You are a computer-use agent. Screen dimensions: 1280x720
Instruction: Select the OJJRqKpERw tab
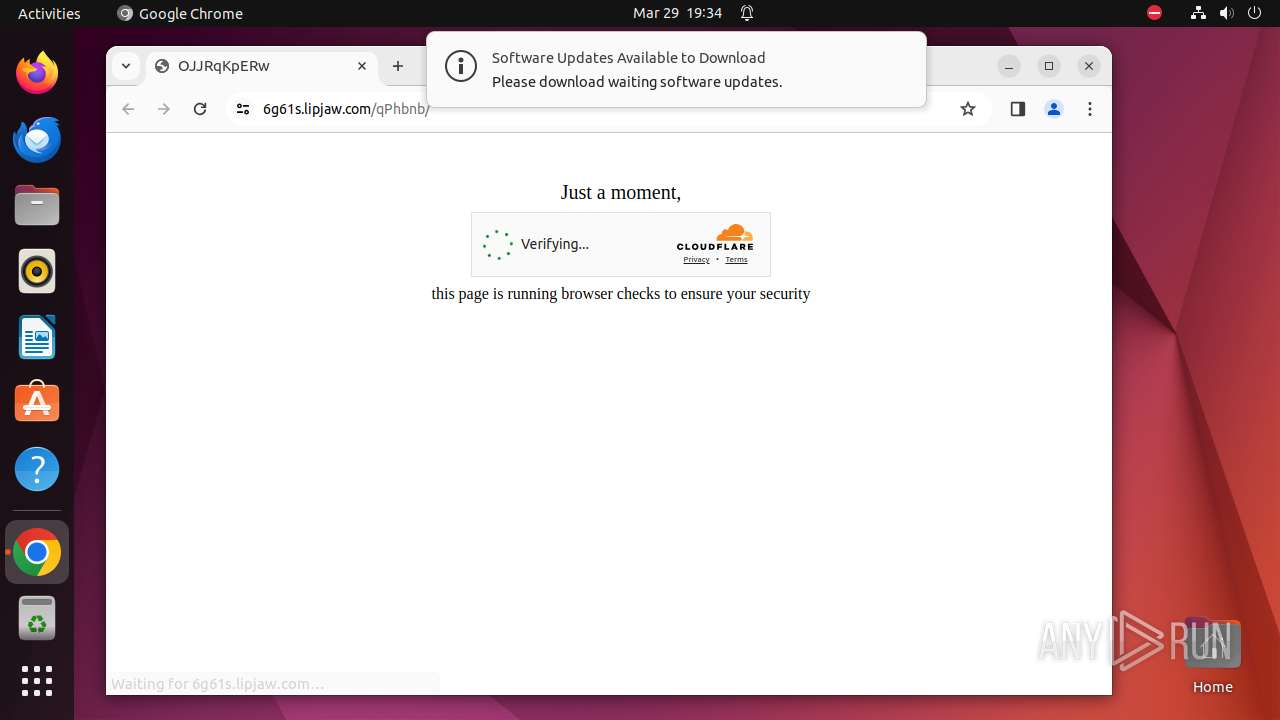[262, 66]
